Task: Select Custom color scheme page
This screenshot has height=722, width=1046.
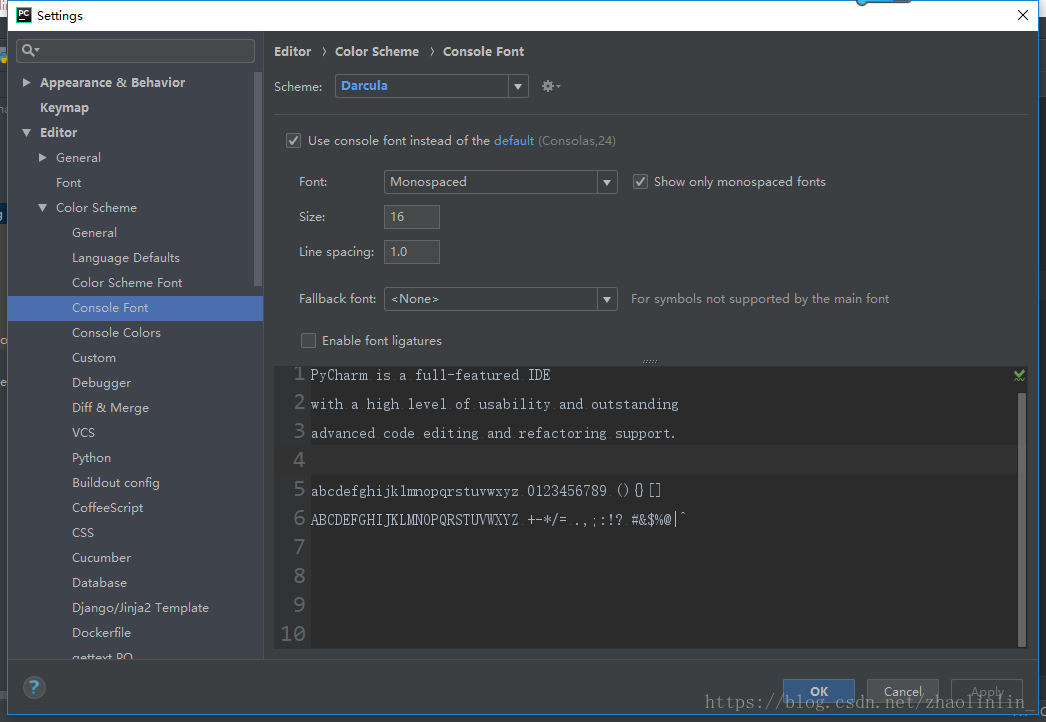Action: [93, 358]
